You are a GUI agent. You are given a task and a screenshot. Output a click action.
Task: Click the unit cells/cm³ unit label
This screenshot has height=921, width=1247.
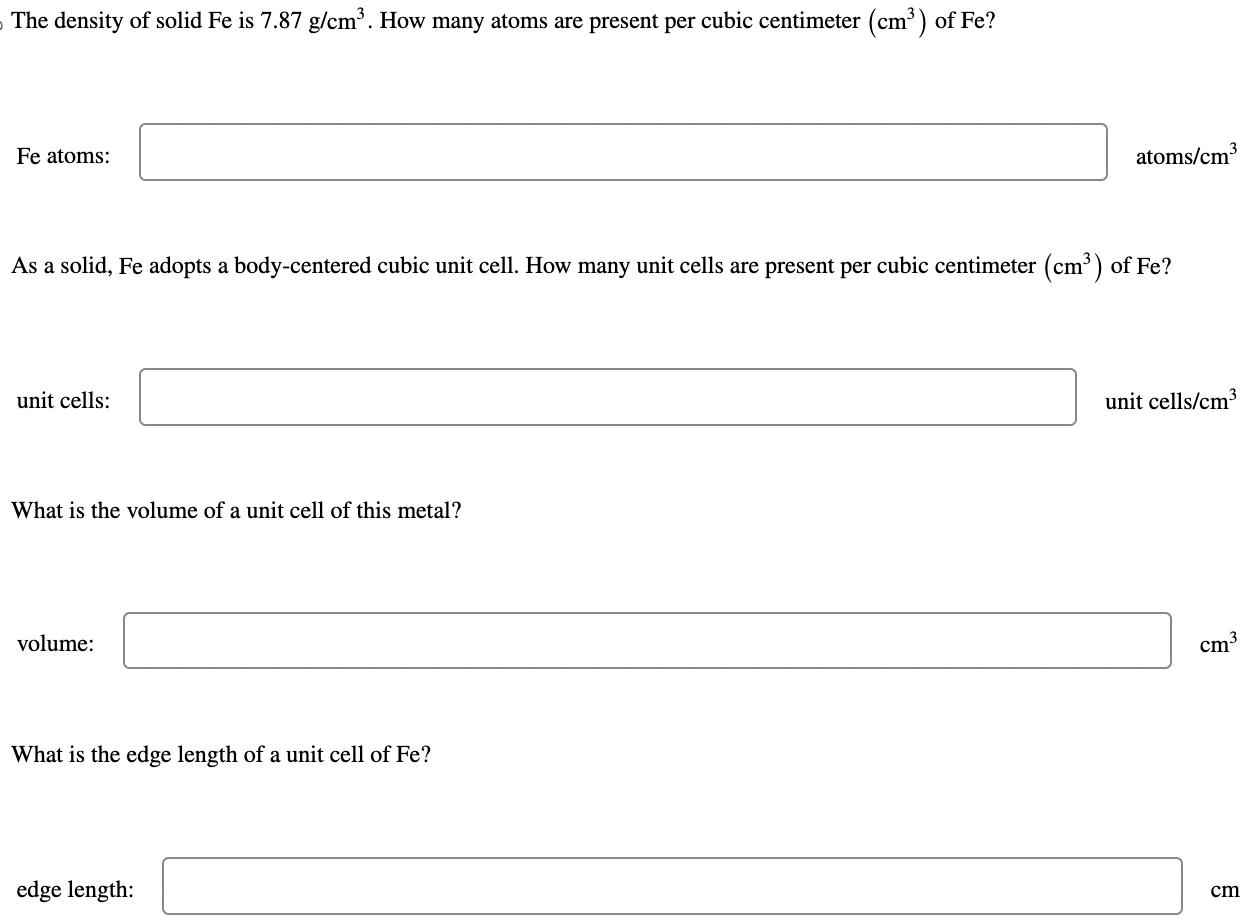pos(1171,402)
